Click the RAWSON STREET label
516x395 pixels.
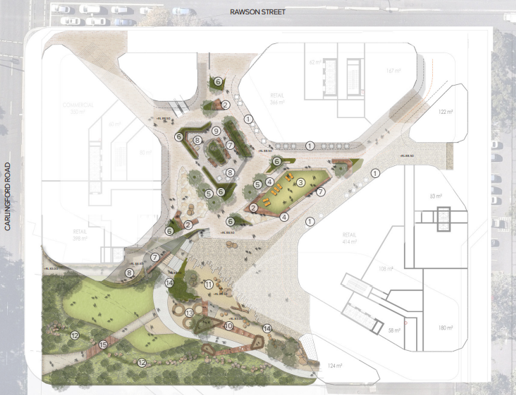click(257, 12)
